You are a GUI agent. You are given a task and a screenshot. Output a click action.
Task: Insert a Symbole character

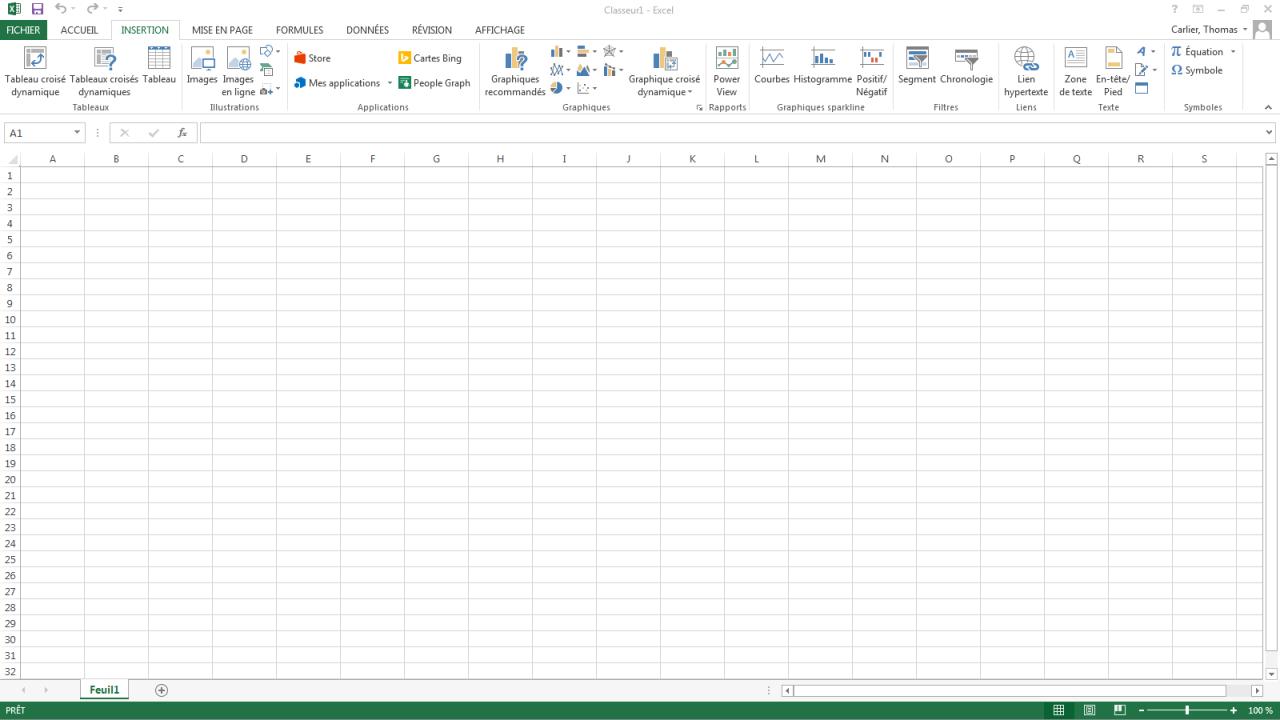pos(1197,71)
